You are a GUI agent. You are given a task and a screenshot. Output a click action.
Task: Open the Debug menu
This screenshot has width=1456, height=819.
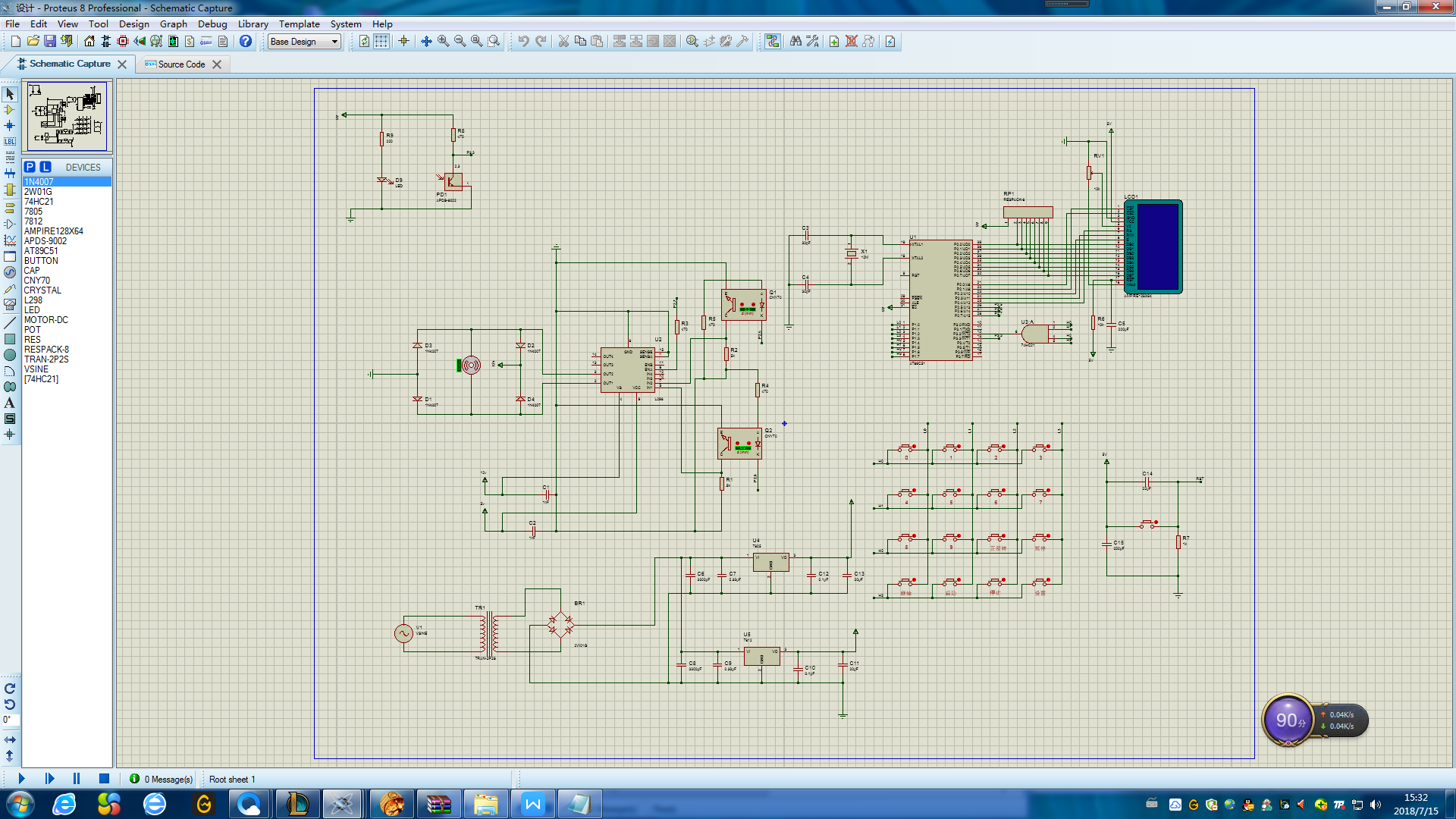[x=212, y=24]
